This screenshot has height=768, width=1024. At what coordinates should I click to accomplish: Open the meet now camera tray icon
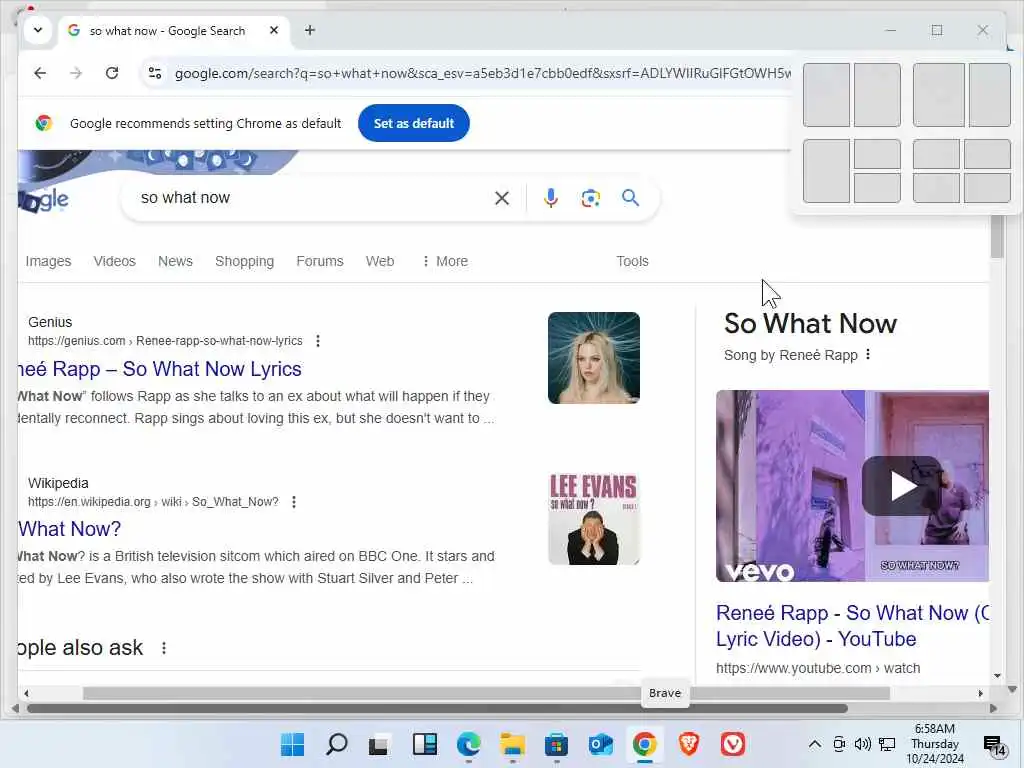click(839, 744)
